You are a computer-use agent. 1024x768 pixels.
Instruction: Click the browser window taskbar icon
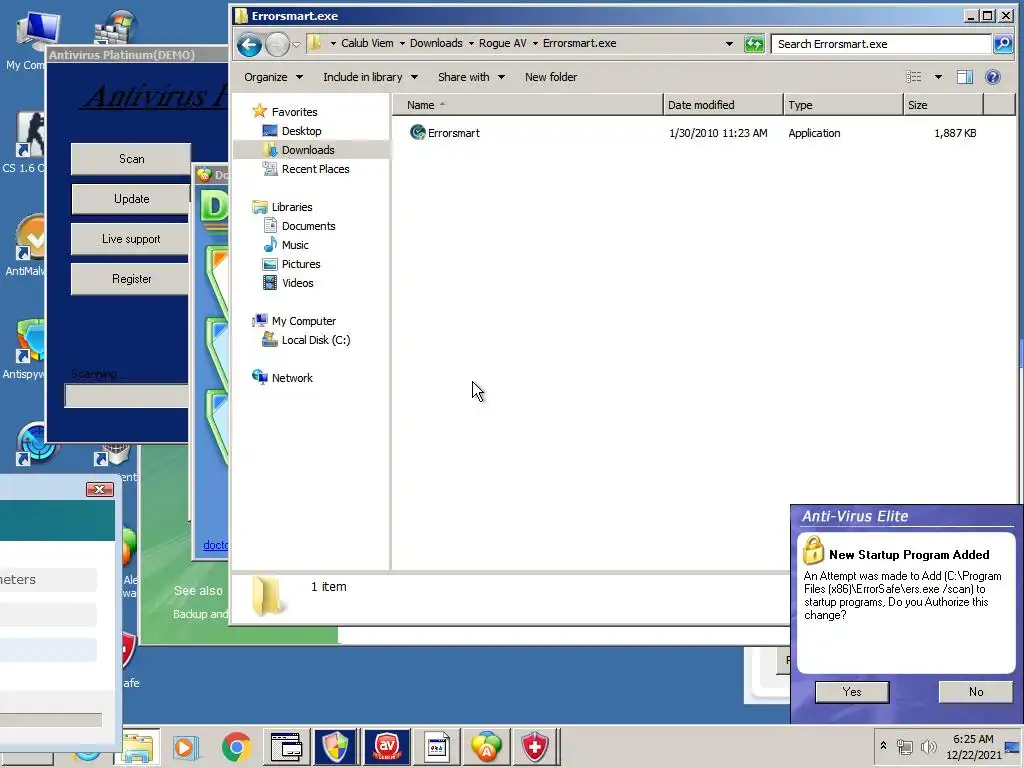(x=286, y=747)
